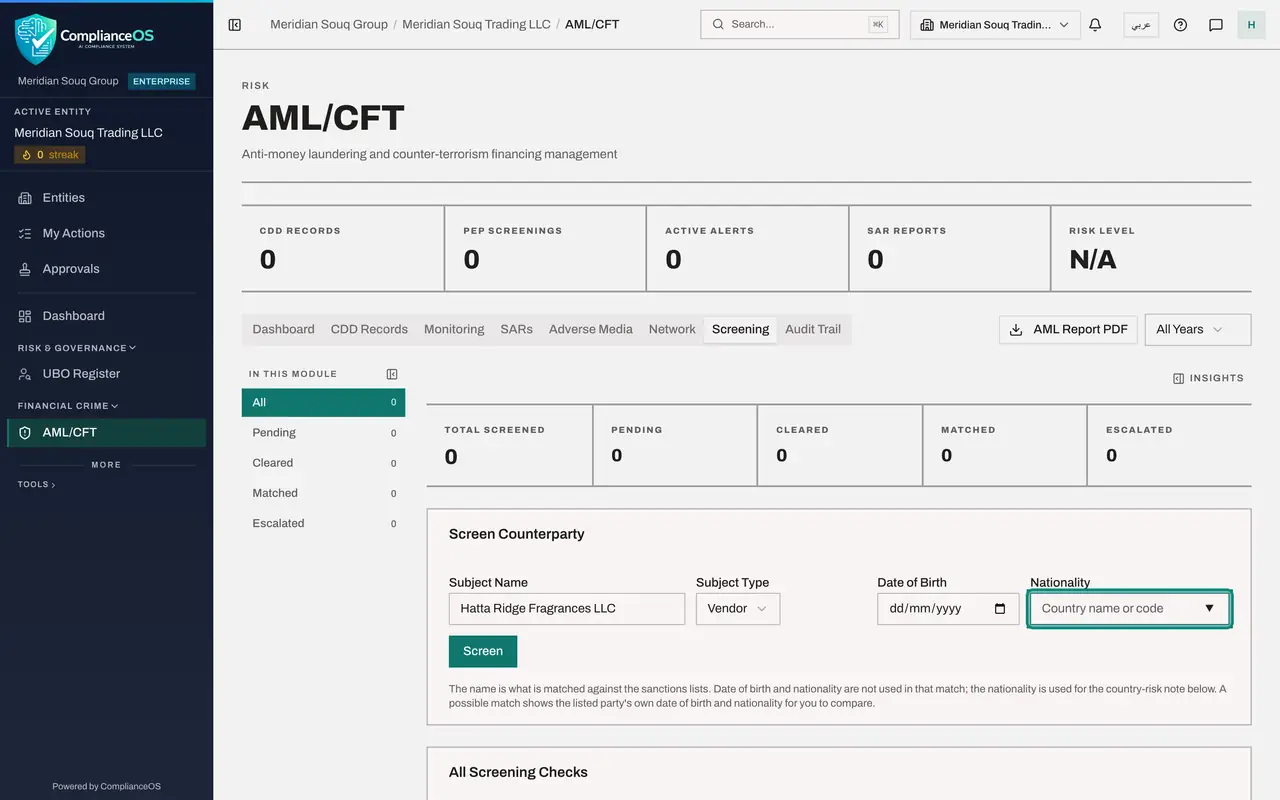Open Dashboard from the sidebar
The image size is (1280, 800).
107,316
